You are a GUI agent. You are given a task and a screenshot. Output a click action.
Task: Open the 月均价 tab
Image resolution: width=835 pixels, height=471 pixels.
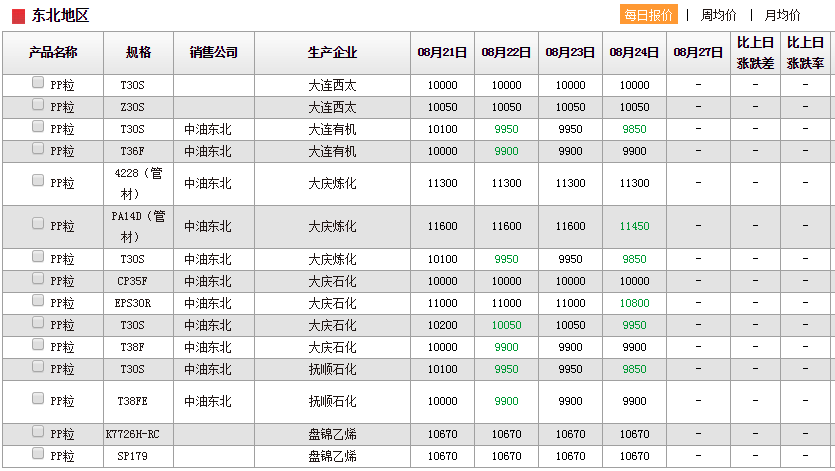pos(782,15)
